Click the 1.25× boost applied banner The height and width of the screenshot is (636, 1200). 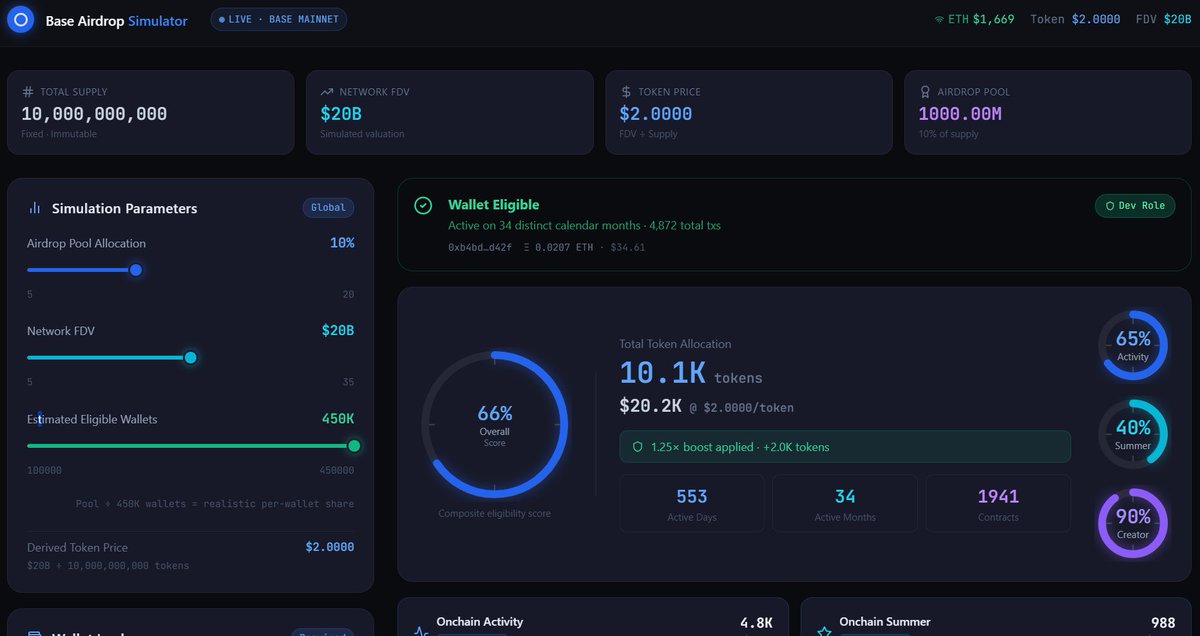[845, 446]
